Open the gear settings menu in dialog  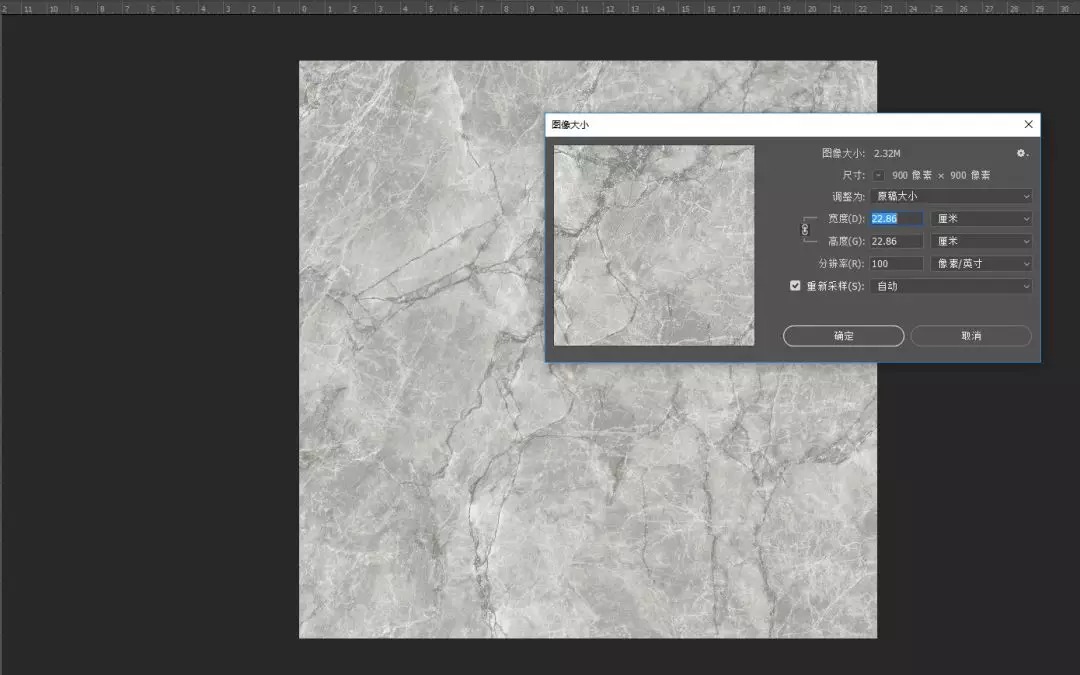pos(1021,153)
